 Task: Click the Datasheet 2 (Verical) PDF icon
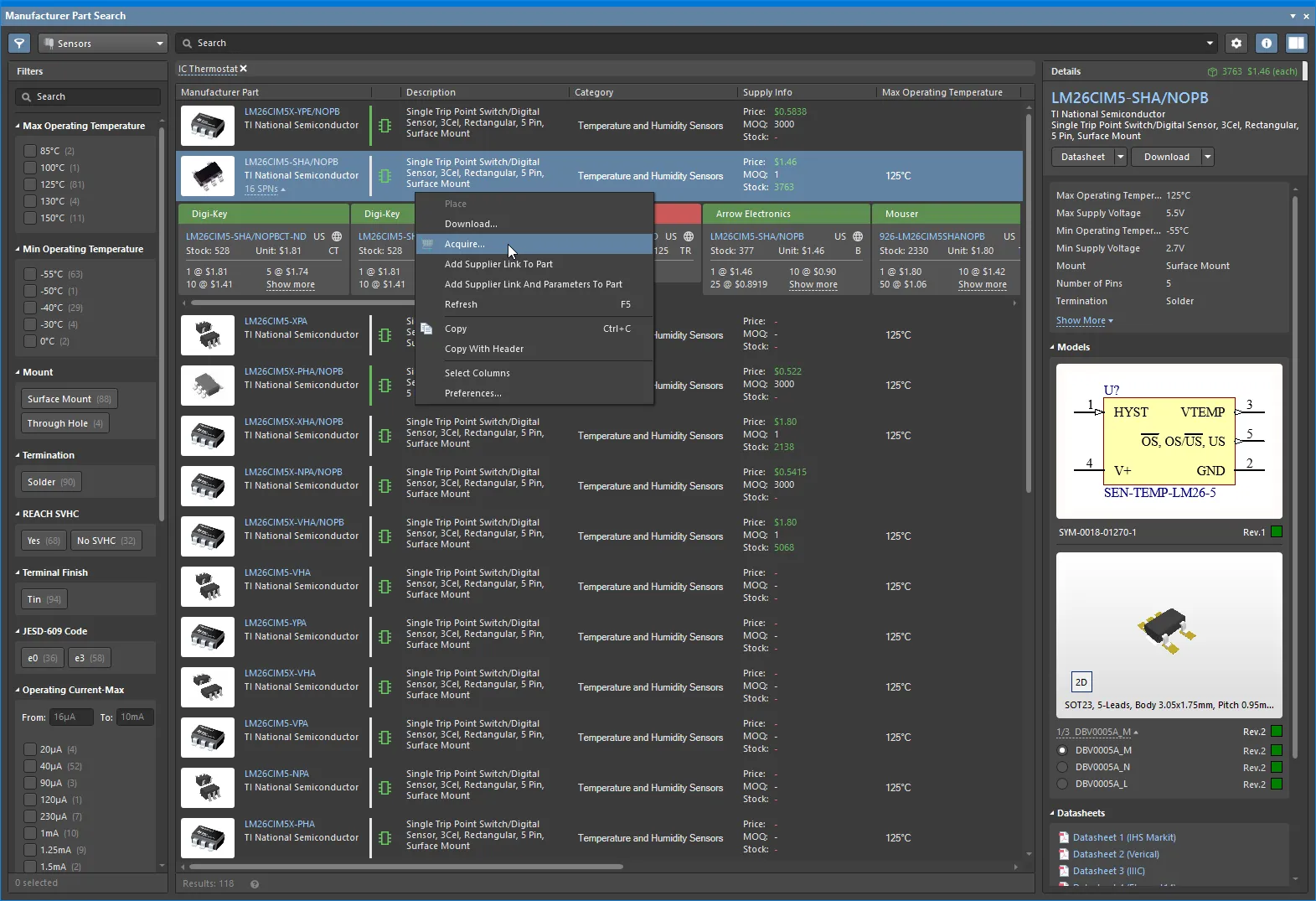[1064, 854]
